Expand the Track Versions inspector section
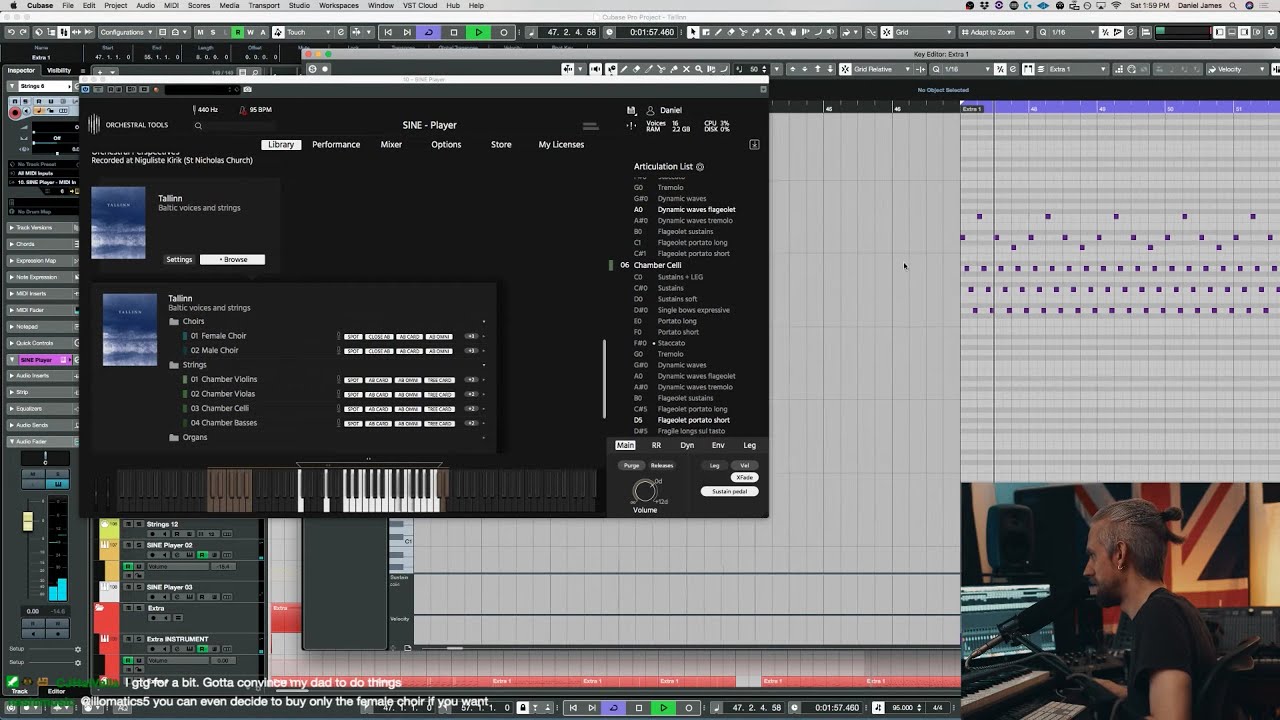This screenshot has width=1280, height=720. pyautogui.click(x=42, y=228)
